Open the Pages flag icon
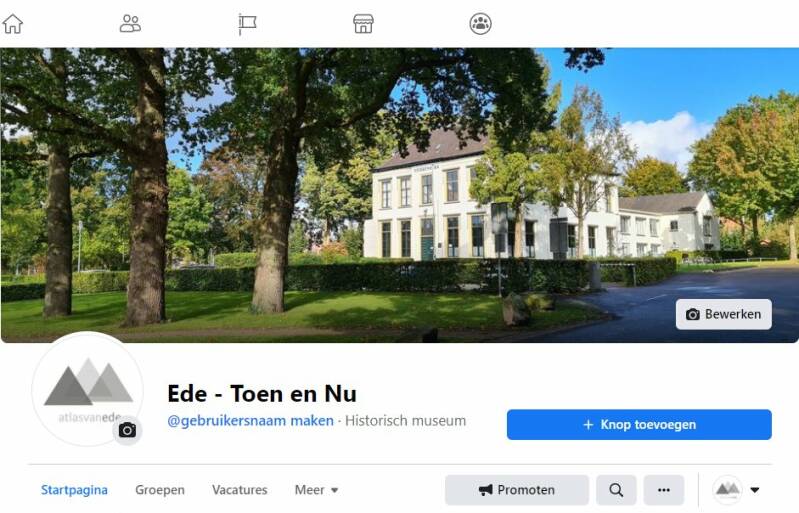799x513 pixels. [x=248, y=24]
